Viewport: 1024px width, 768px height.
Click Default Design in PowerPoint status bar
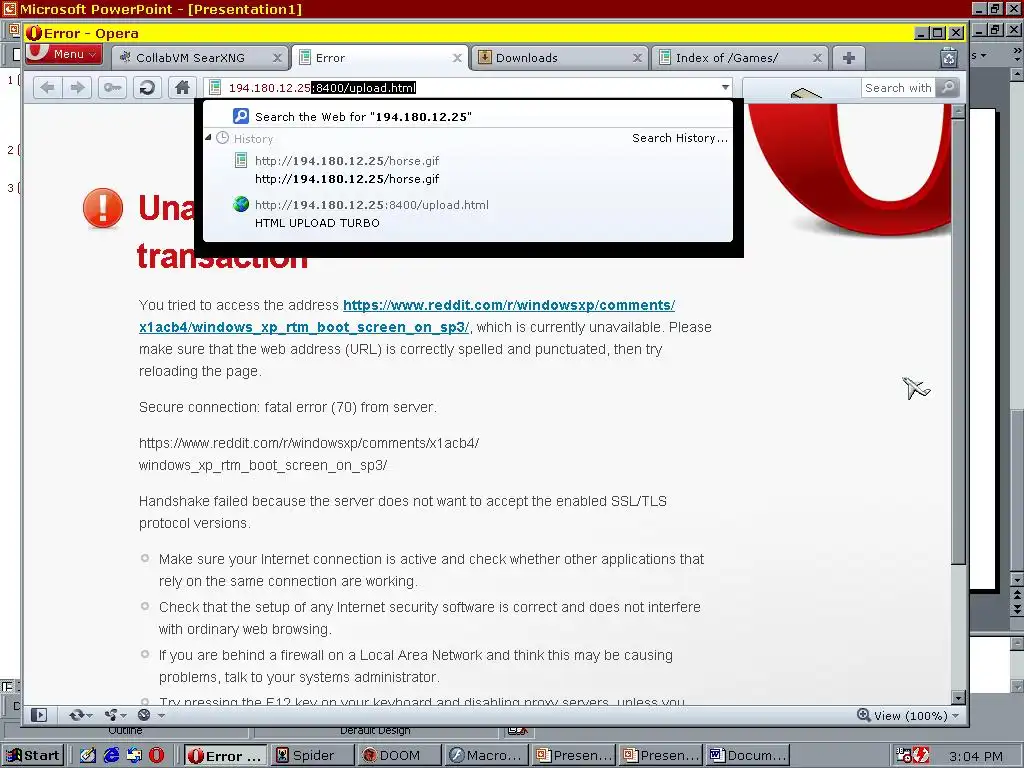375,730
